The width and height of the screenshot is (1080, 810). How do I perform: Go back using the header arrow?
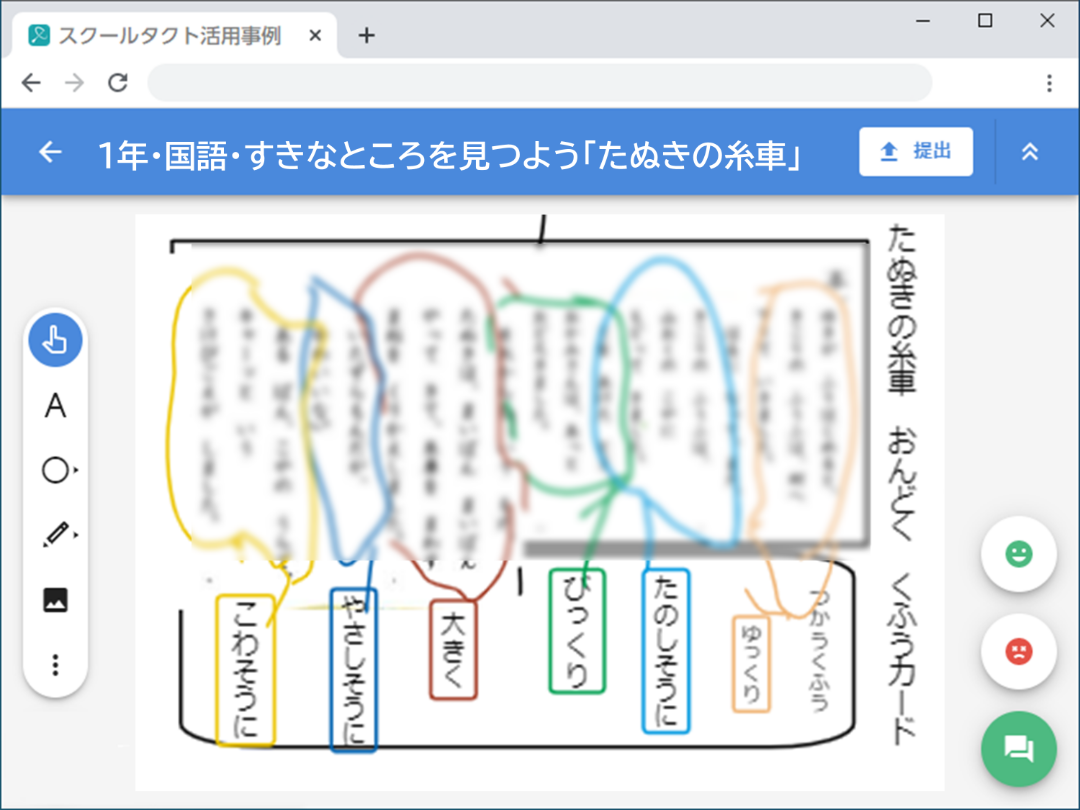pyautogui.click(x=49, y=152)
